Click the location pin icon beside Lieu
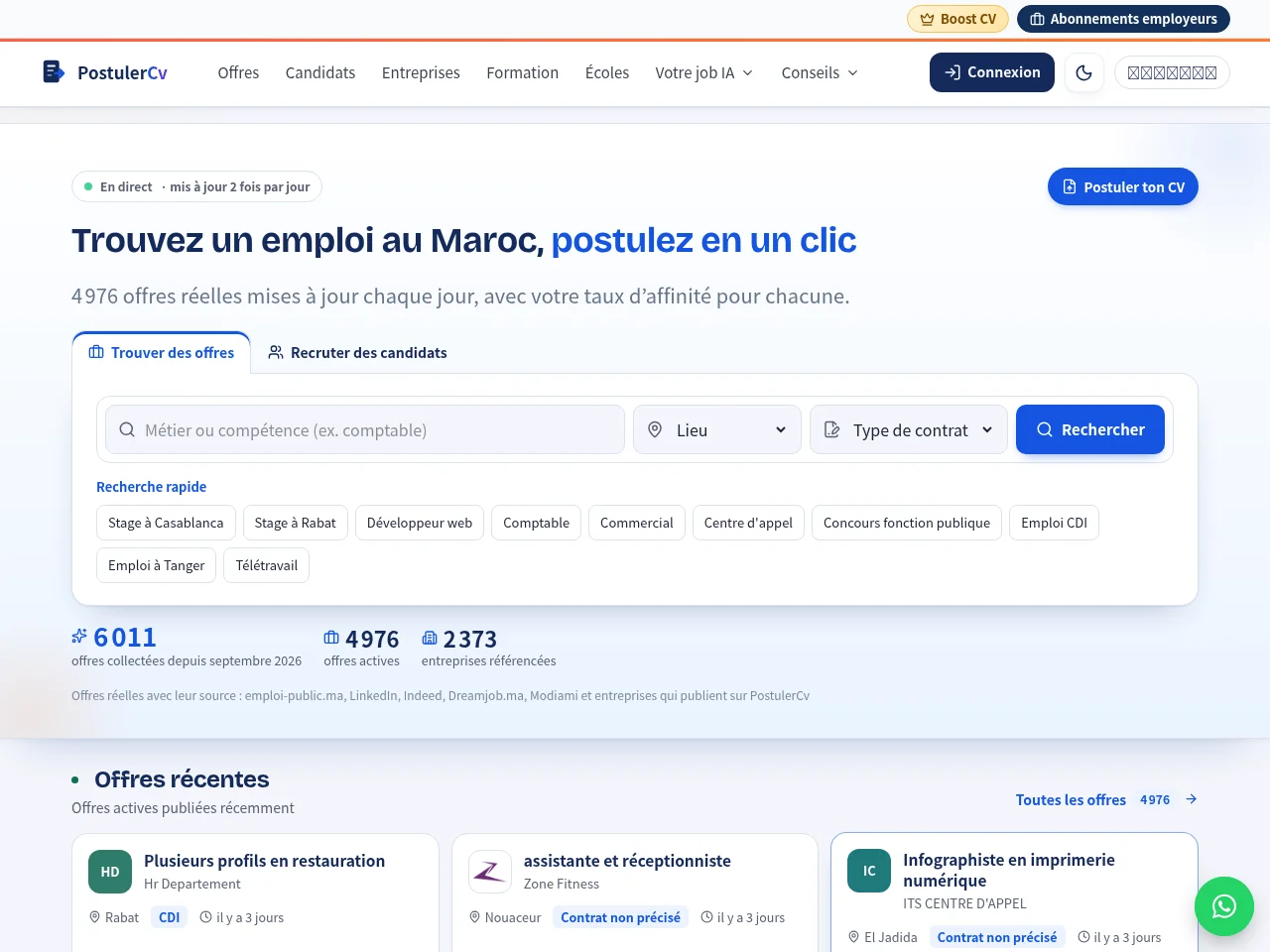The image size is (1270, 952). click(x=655, y=429)
